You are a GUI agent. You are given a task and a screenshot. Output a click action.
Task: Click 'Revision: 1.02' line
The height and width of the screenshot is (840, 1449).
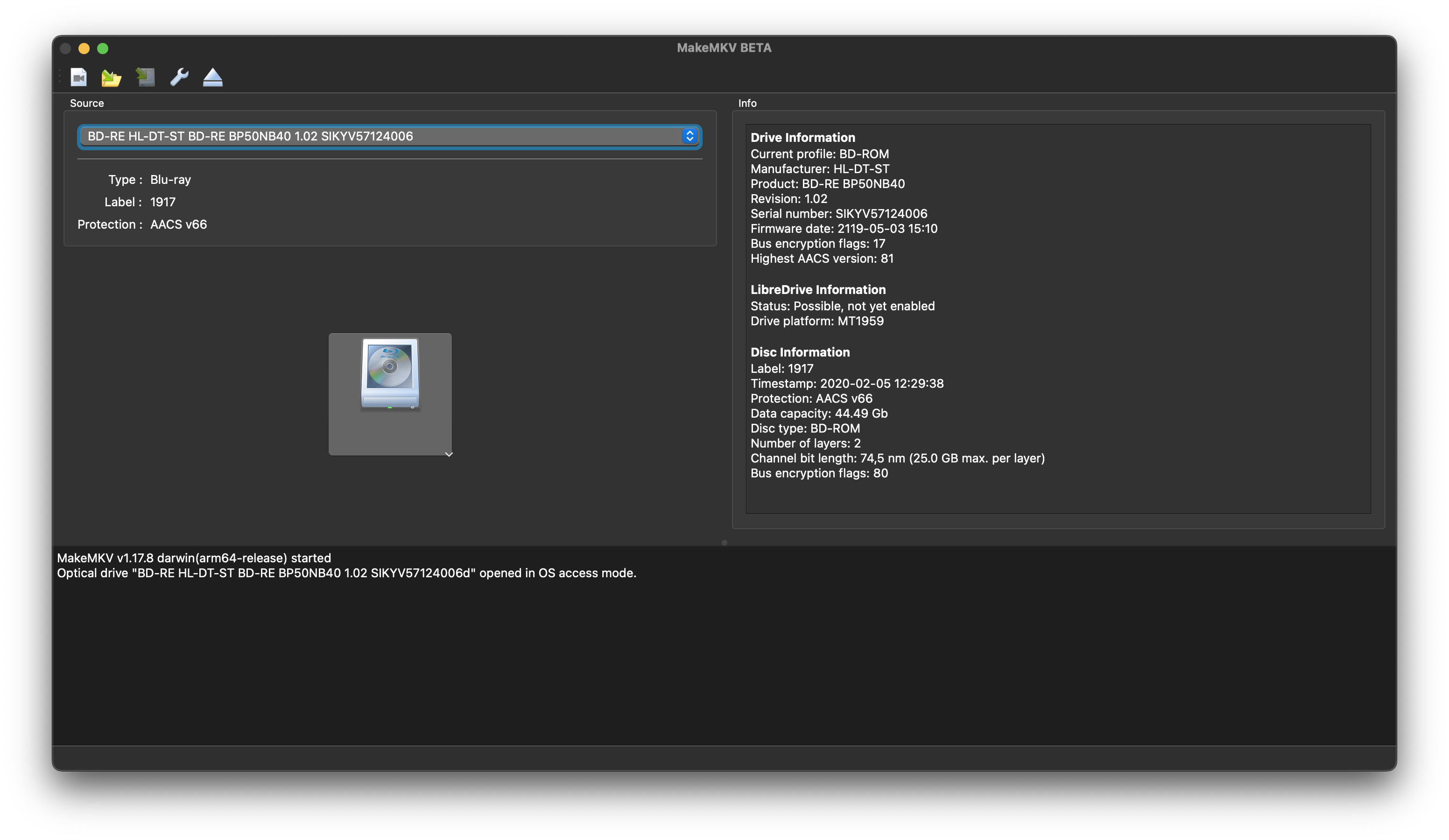pos(789,199)
